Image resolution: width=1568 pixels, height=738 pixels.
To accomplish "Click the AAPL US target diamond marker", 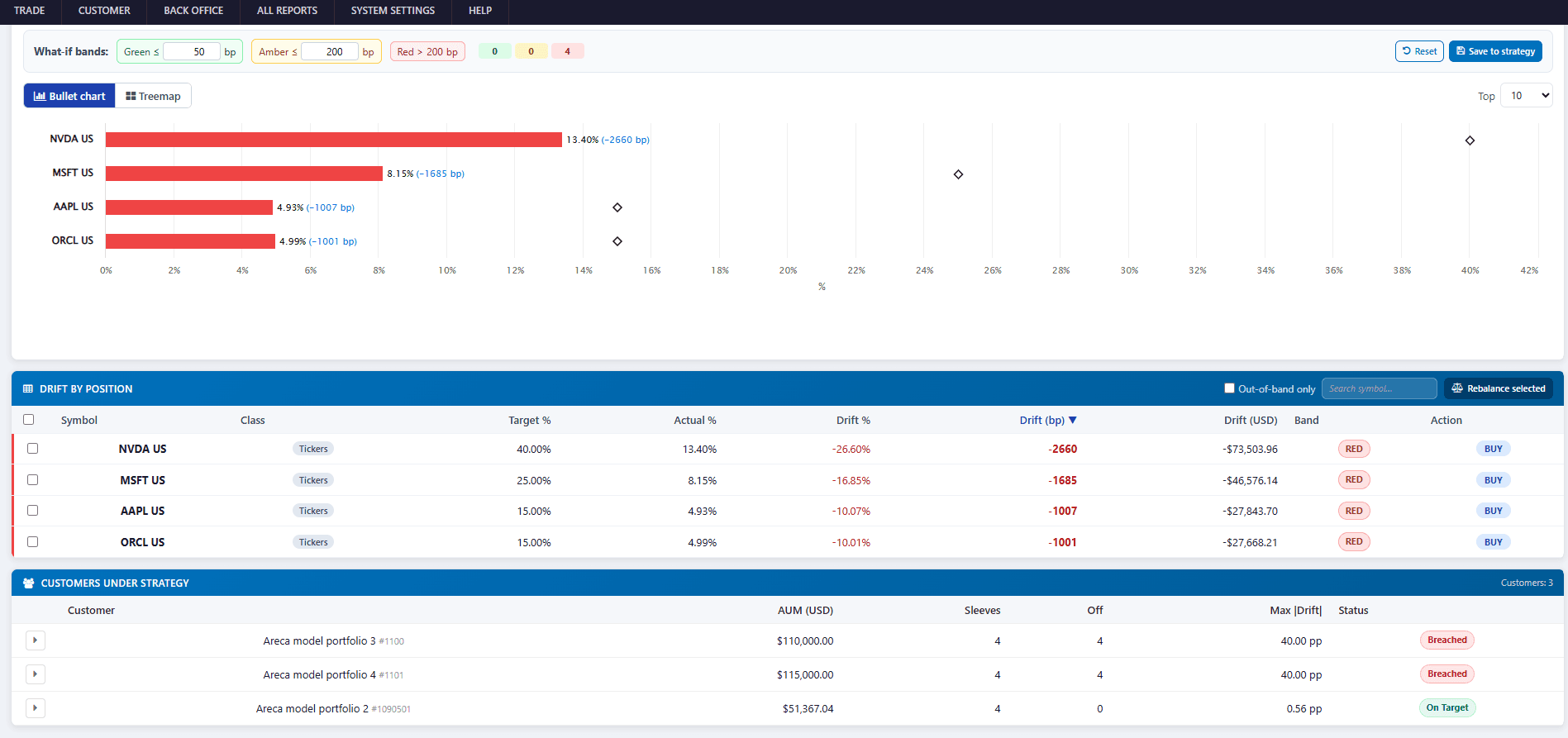I will pyautogui.click(x=617, y=207).
